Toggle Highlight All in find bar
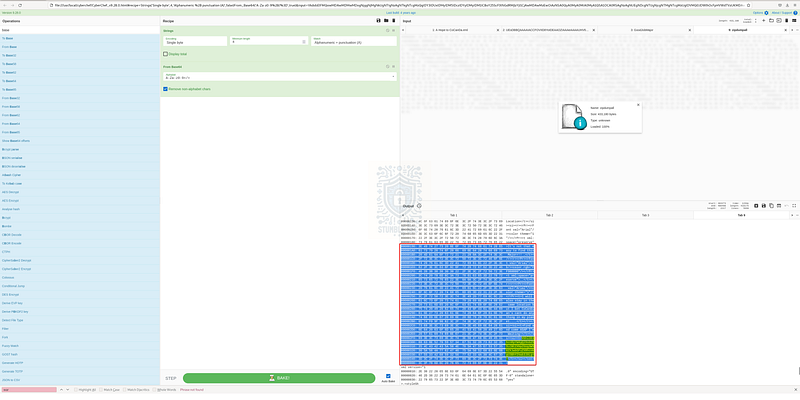Image resolution: width=800 pixels, height=400 pixels. pos(76,389)
